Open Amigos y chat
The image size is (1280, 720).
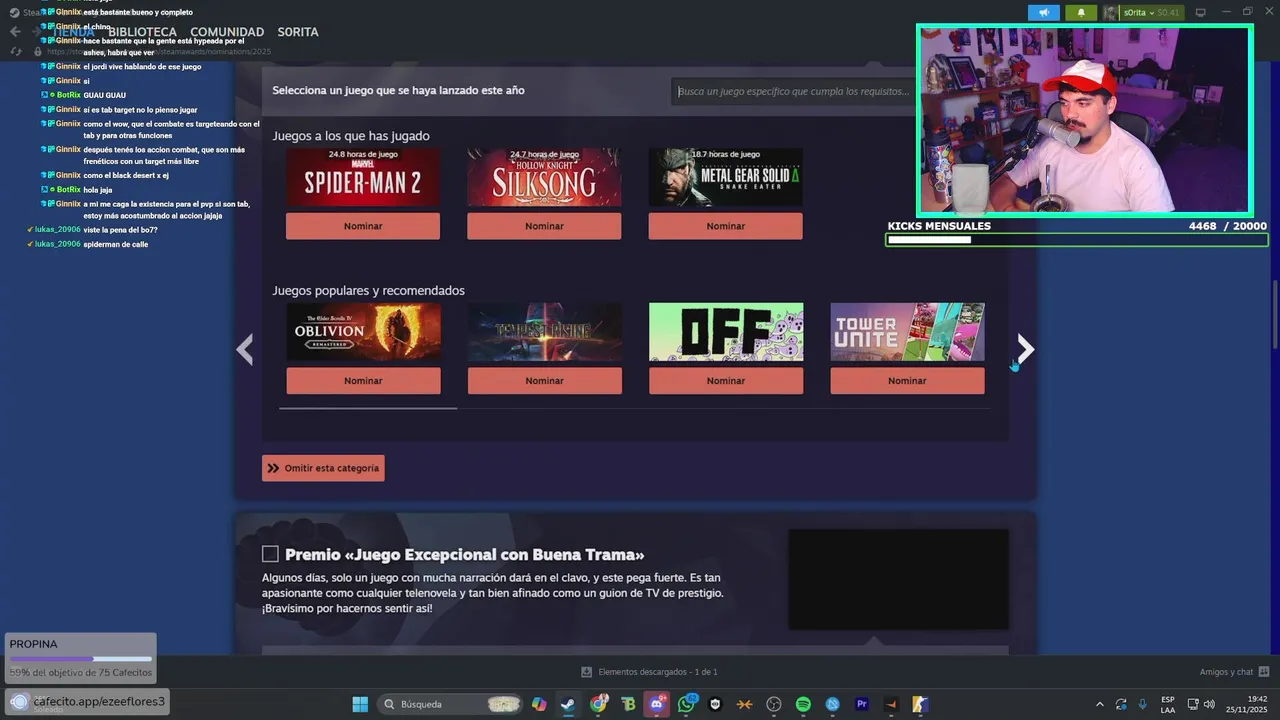pos(1234,672)
